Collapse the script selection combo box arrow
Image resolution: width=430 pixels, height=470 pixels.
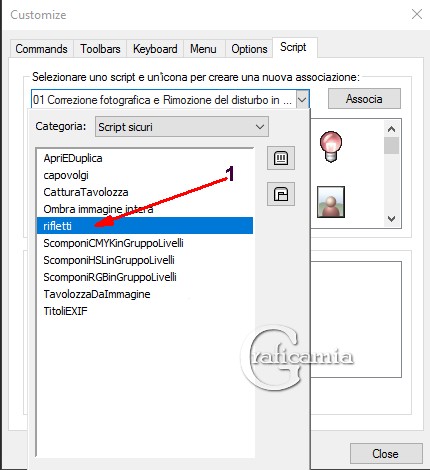pyautogui.click(x=302, y=99)
